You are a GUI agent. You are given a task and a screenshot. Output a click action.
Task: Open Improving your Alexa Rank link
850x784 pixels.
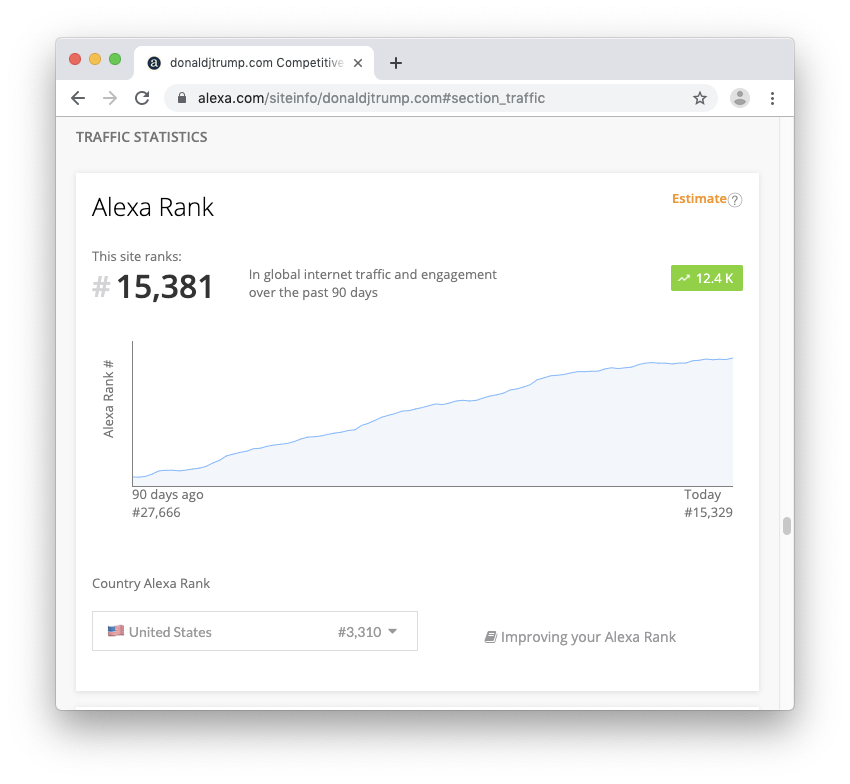(588, 637)
